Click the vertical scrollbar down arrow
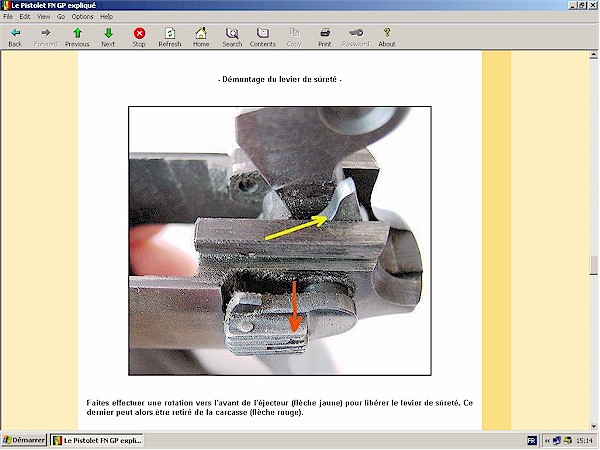 click(x=593, y=425)
